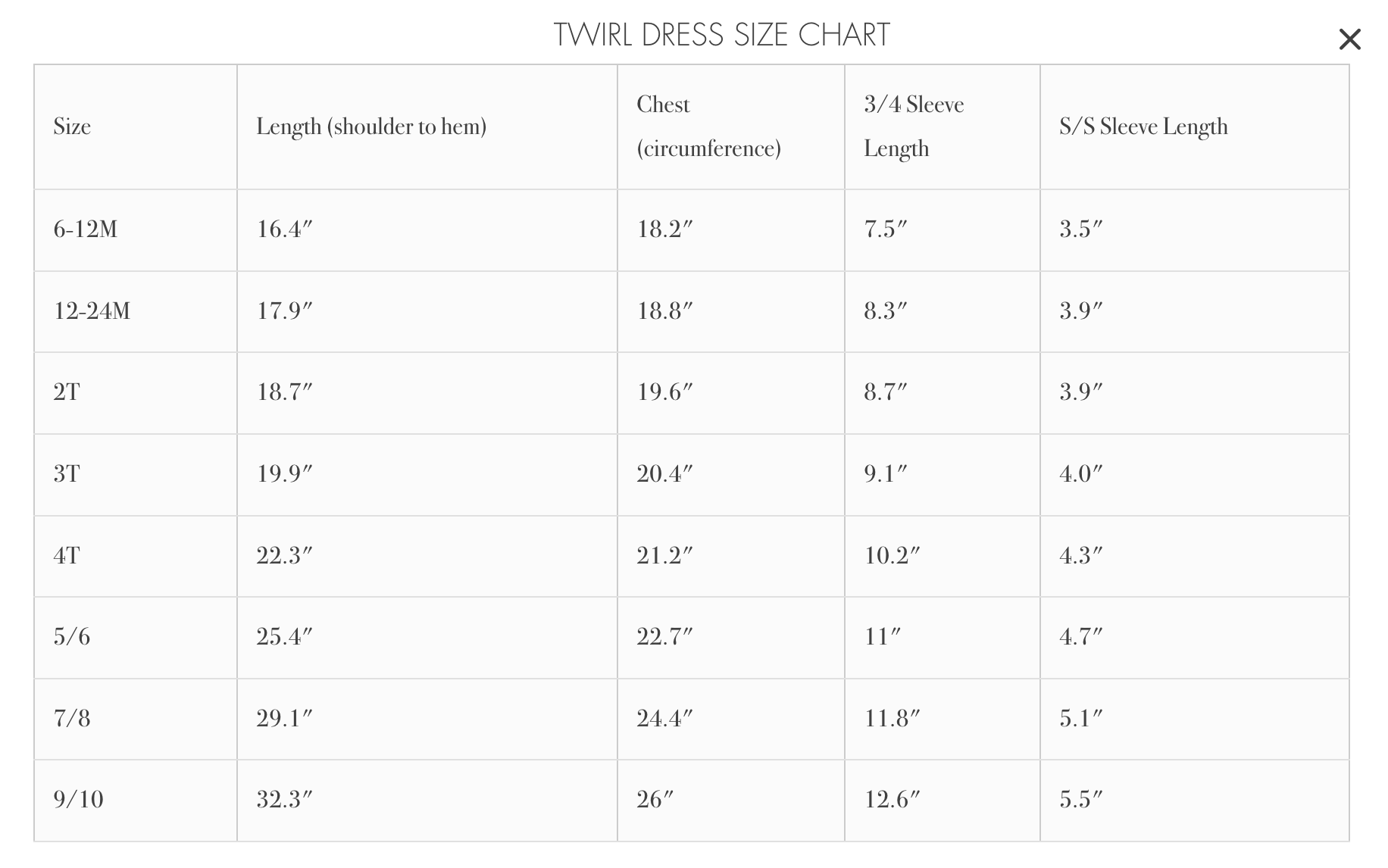The width and height of the screenshot is (1388, 868).
Task: Click the 3/4 Sleeve Length header
Action: click(914, 126)
